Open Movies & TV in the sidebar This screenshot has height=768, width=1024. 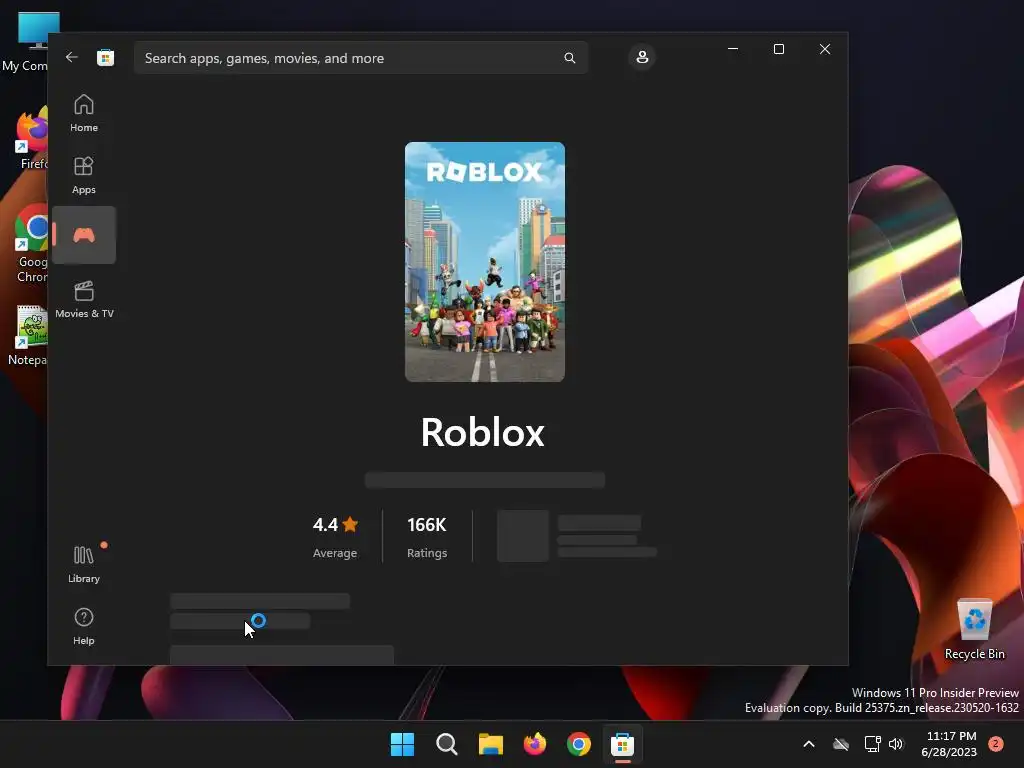pos(84,299)
